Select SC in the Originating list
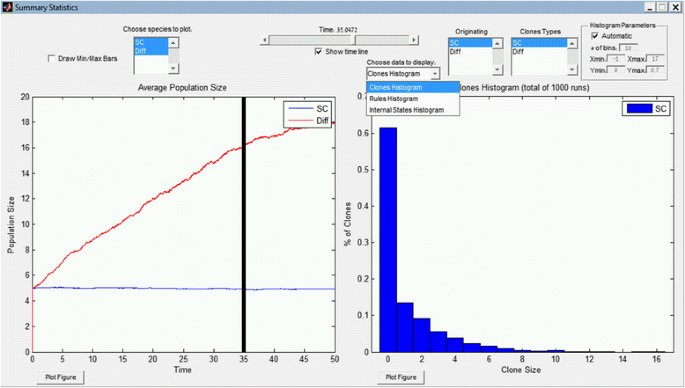 coord(471,43)
